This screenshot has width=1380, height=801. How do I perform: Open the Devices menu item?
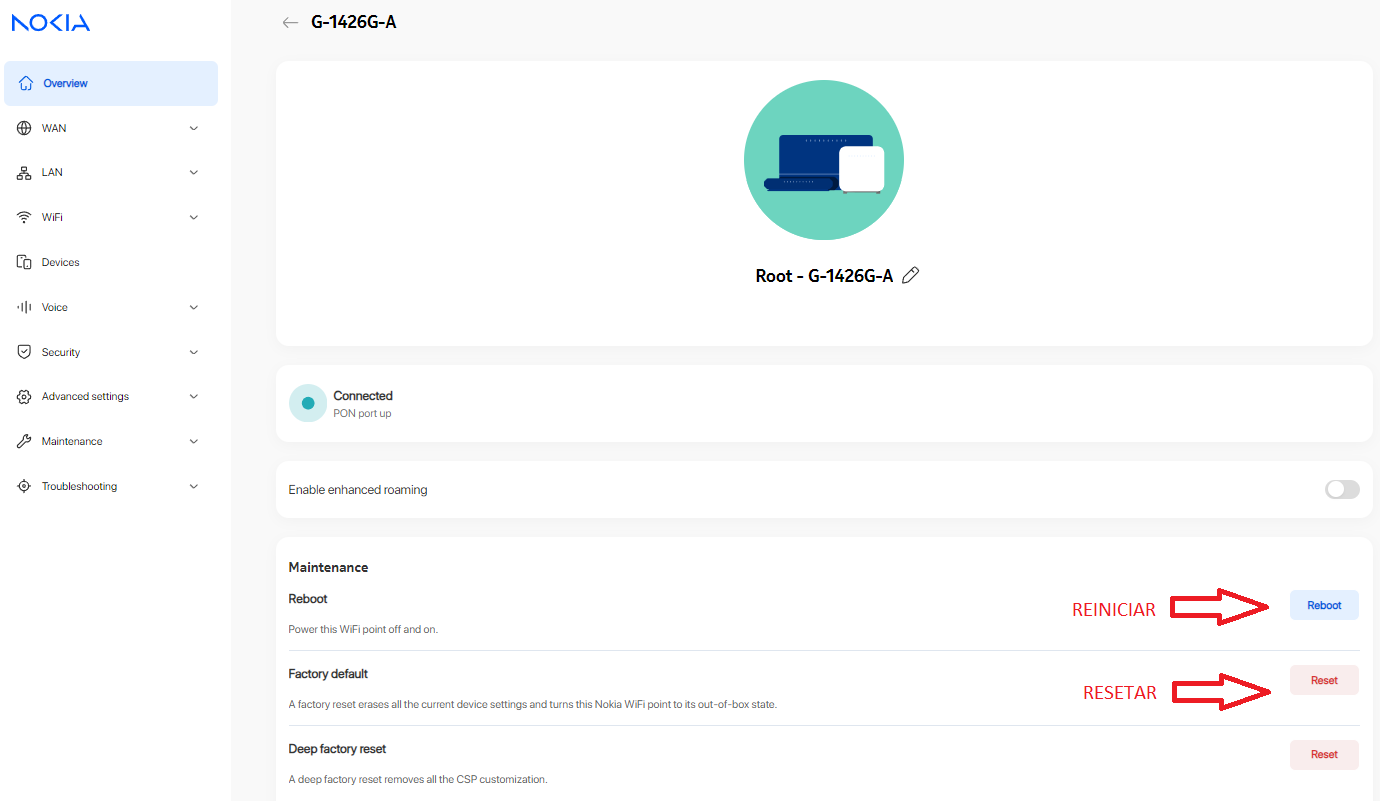[x=111, y=262]
